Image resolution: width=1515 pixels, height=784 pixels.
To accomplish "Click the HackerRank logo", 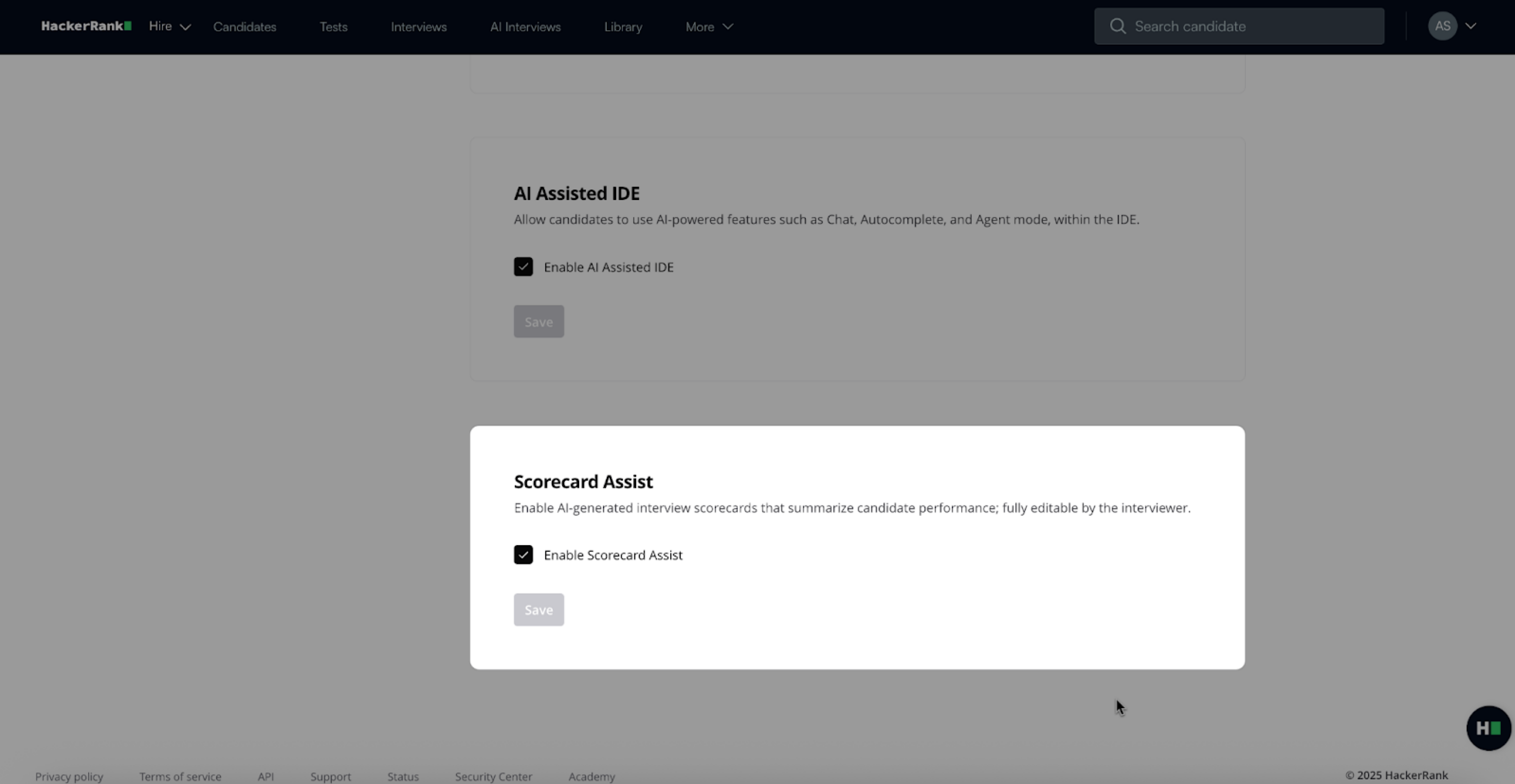I will coord(86,26).
